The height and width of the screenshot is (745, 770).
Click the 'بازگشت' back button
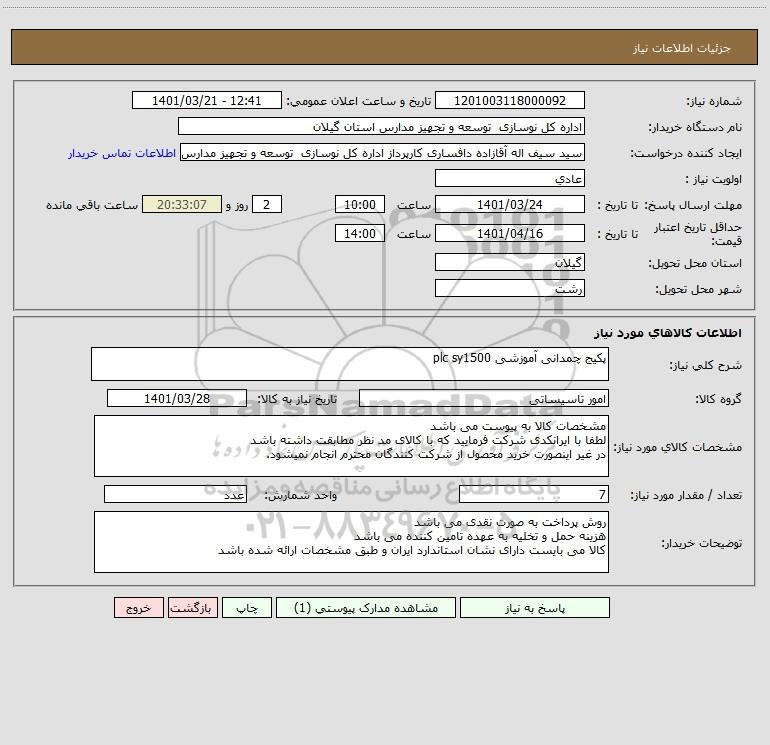[x=192, y=608]
